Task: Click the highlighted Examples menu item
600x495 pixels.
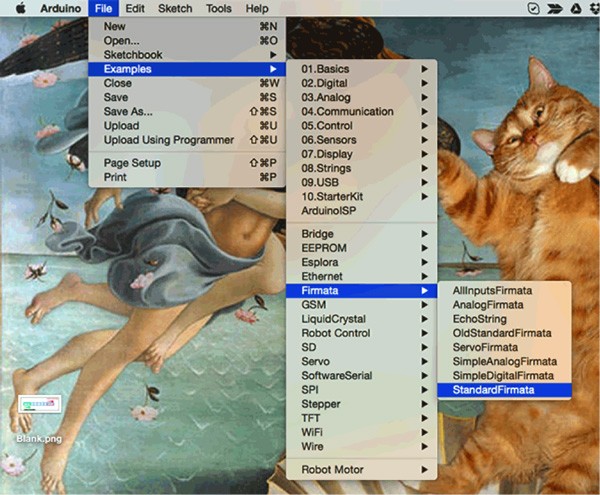Action: point(187,69)
